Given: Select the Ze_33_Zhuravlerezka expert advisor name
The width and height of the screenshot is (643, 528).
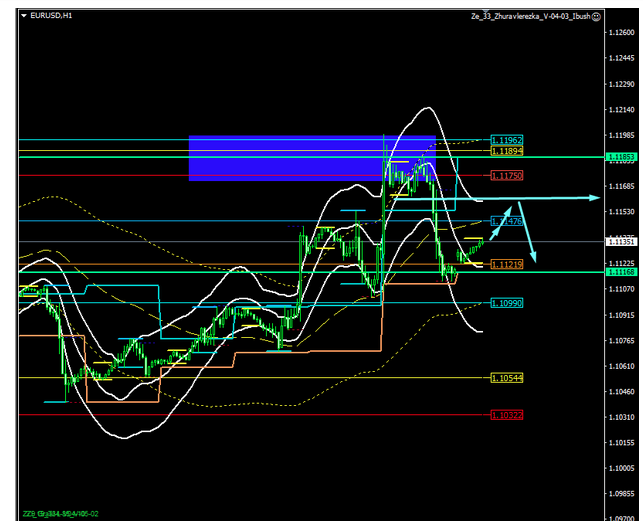Looking at the screenshot, I should (530, 16).
